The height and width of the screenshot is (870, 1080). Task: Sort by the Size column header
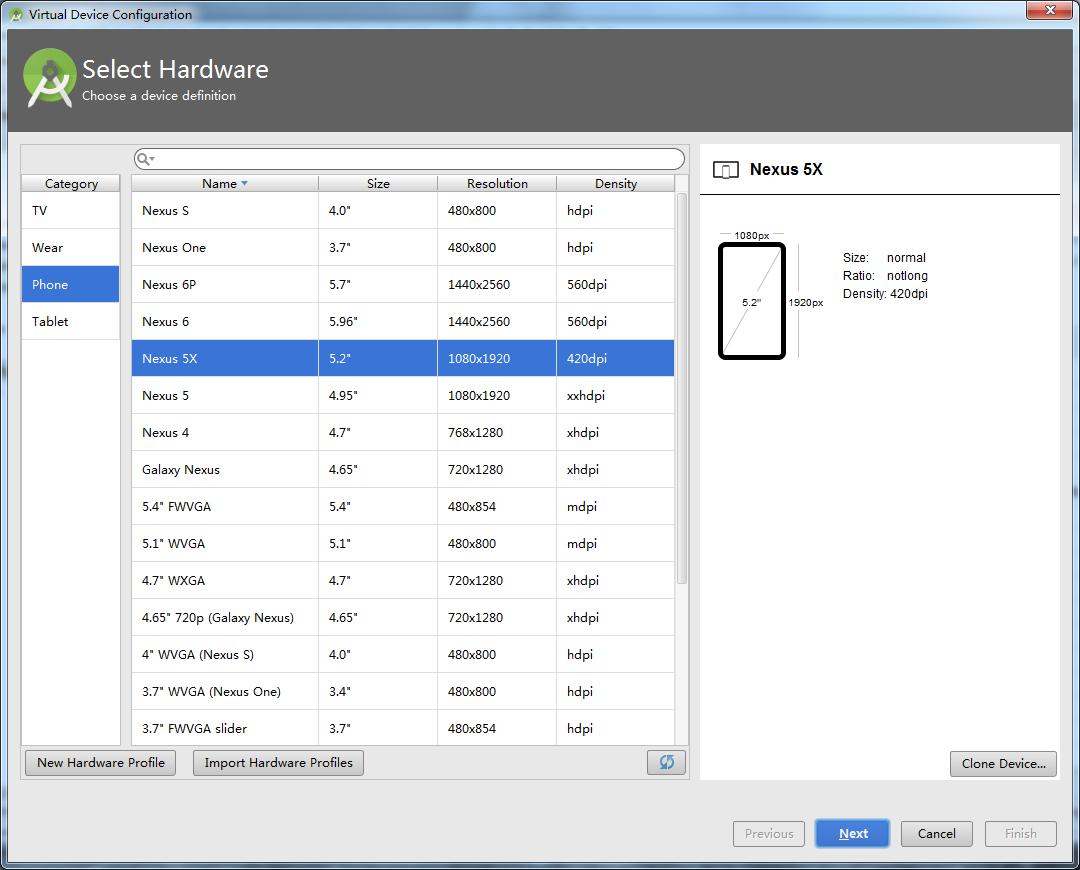tap(377, 183)
